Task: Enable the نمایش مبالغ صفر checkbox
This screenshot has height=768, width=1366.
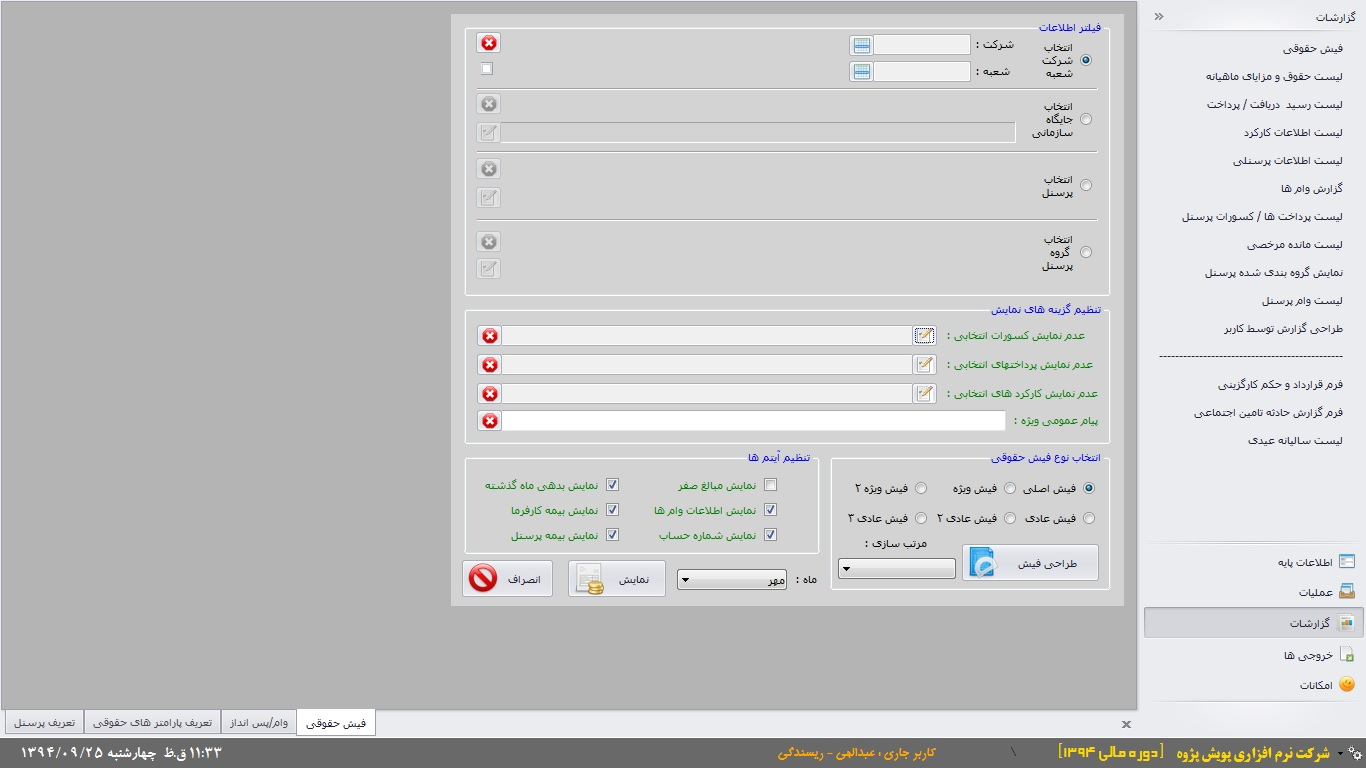Action: pyautogui.click(x=770, y=484)
